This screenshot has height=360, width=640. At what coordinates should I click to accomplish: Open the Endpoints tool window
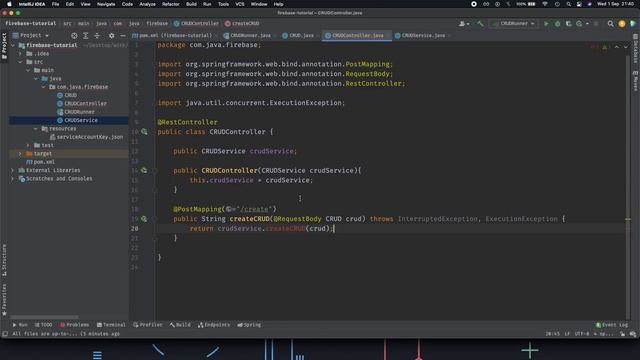point(214,325)
